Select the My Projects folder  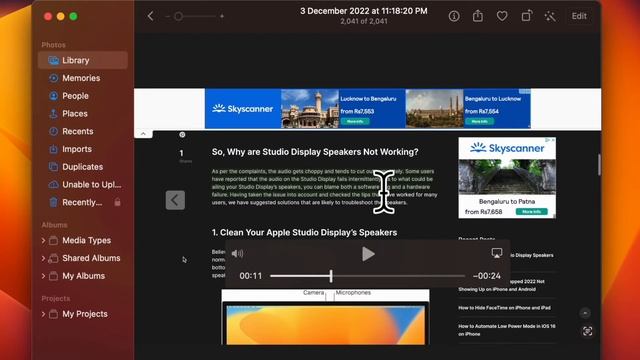85,314
